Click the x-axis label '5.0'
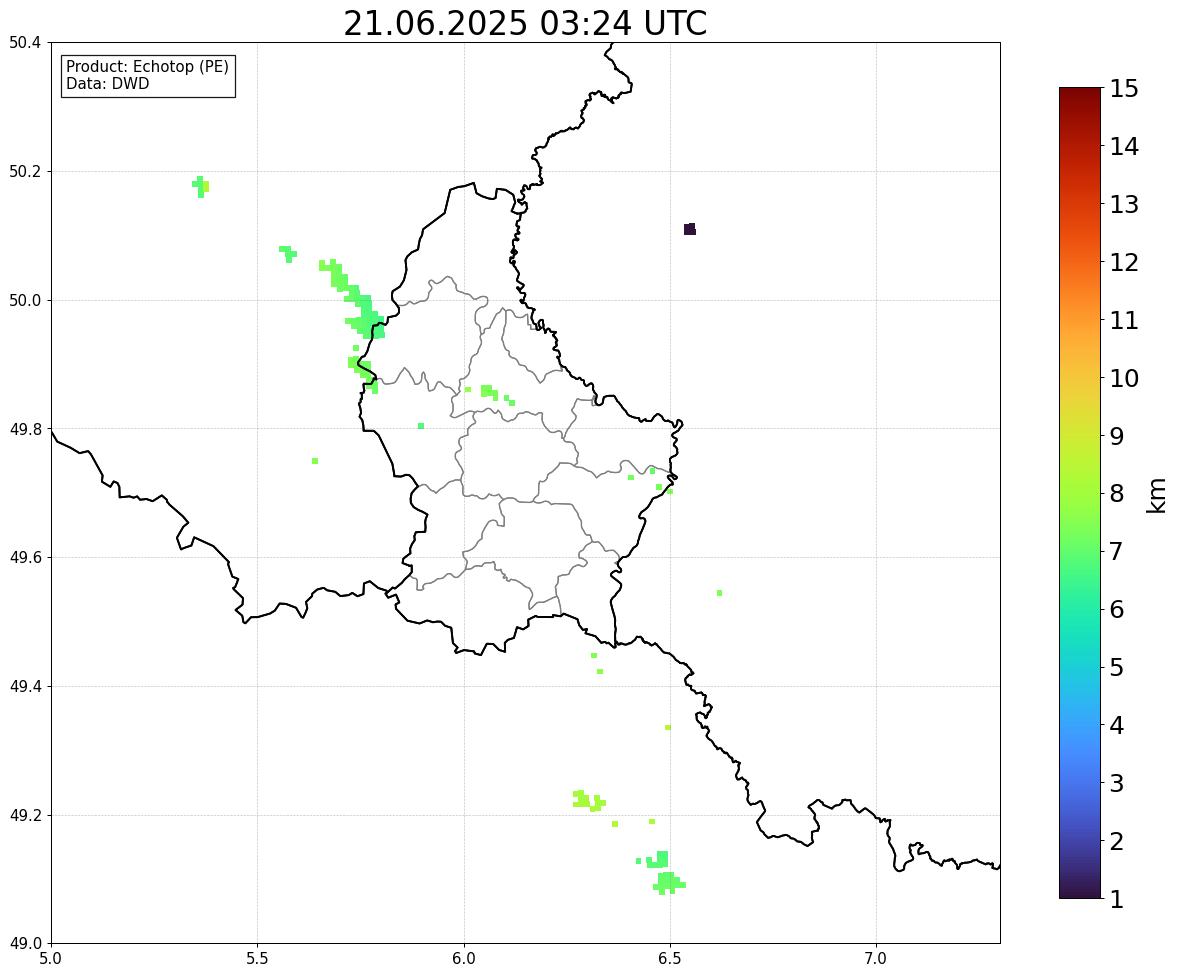This screenshot has width=1178, height=976. coord(51,959)
